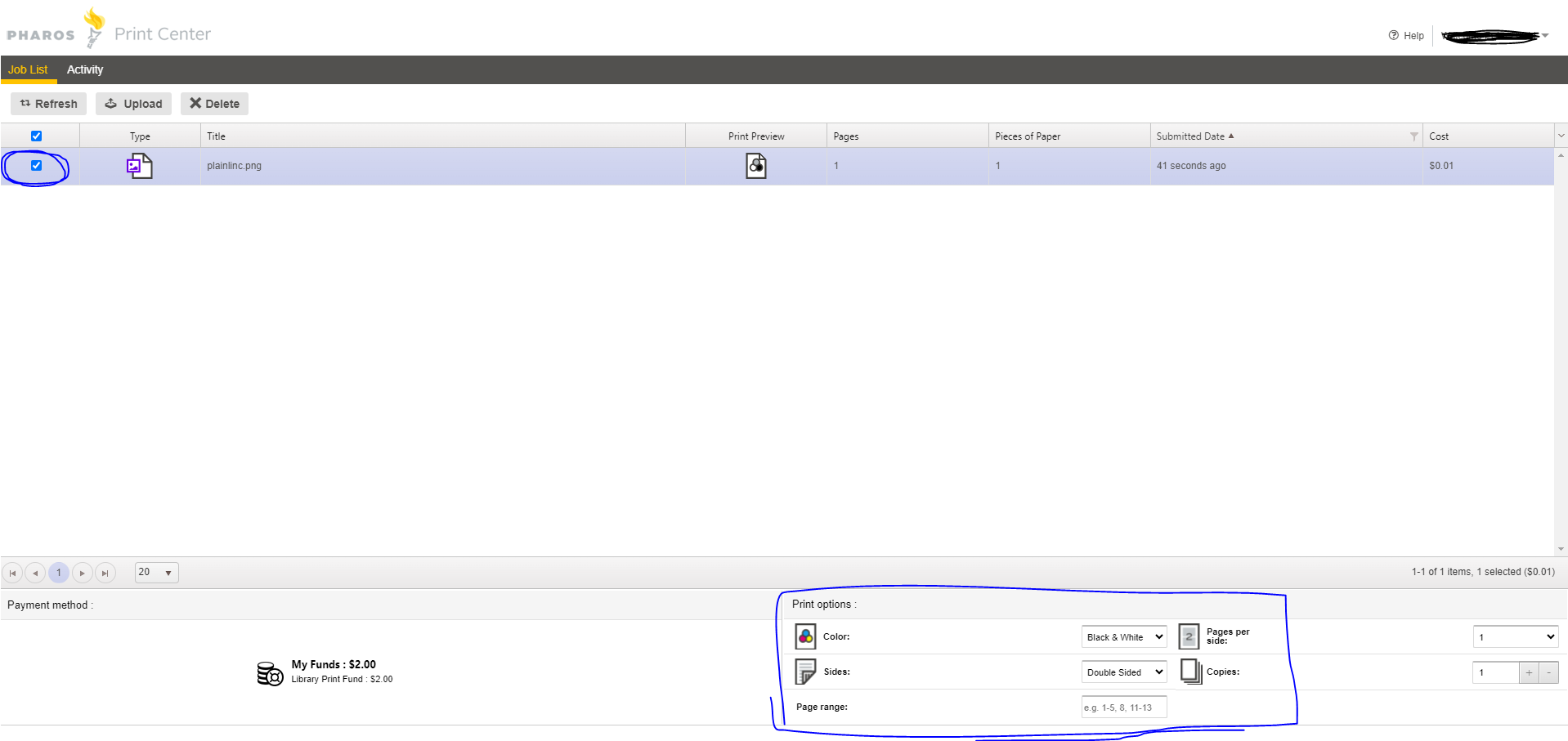Click the Upload button
This screenshot has height=741, width=1568.
(x=133, y=104)
